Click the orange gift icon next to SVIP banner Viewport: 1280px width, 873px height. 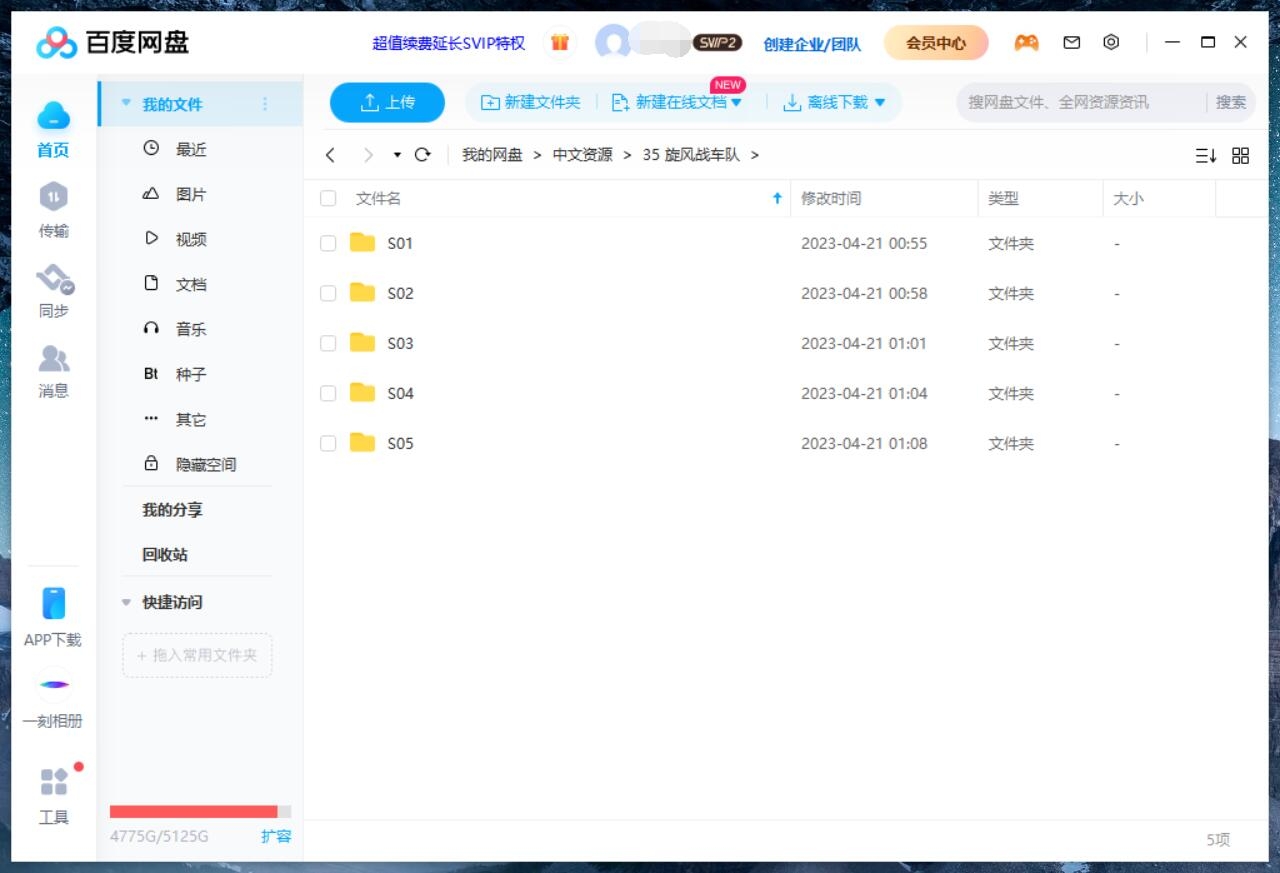click(x=559, y=42)
